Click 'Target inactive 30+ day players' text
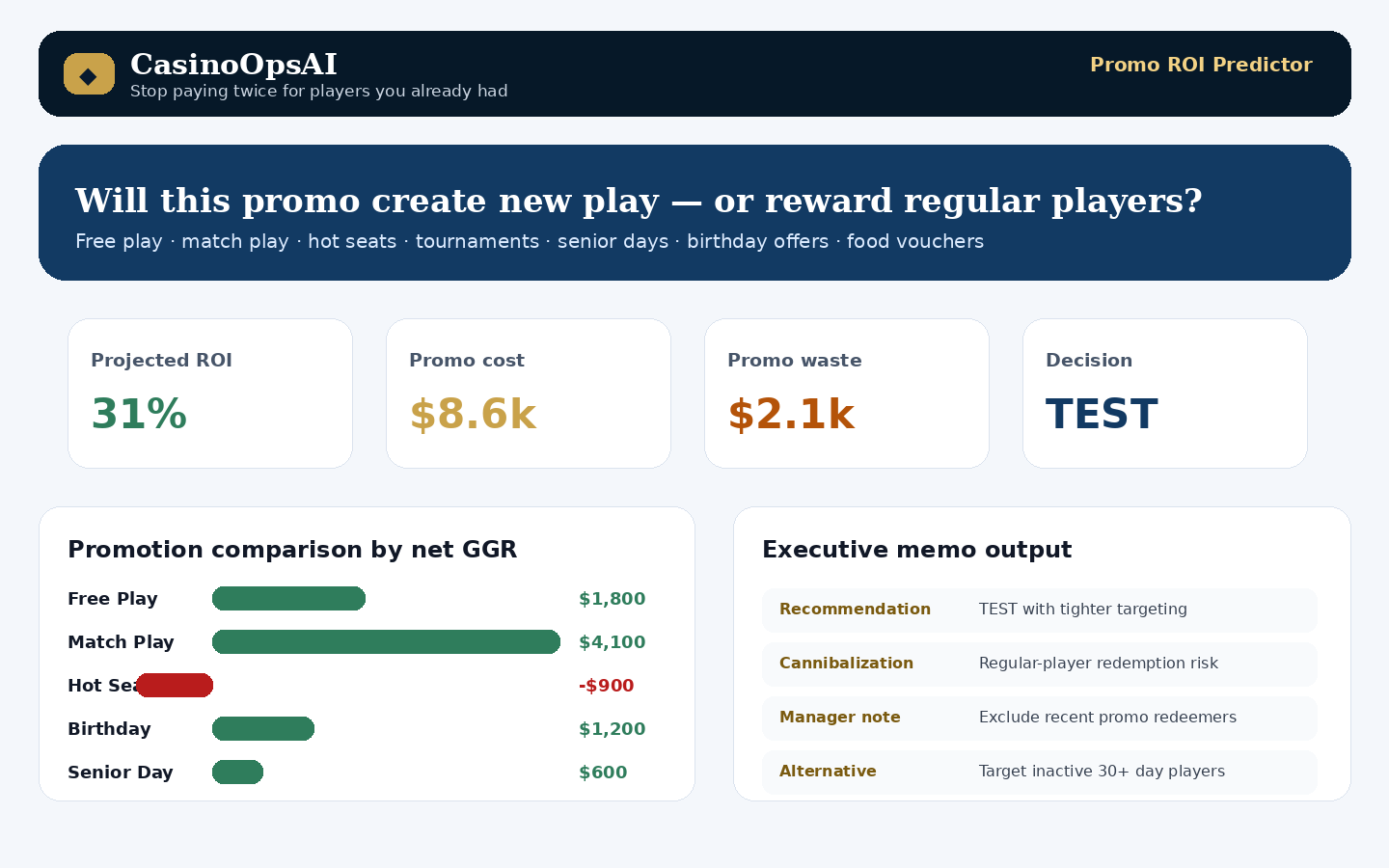The width and height of the screenshot is (1389, 868). coord(1102,772)
